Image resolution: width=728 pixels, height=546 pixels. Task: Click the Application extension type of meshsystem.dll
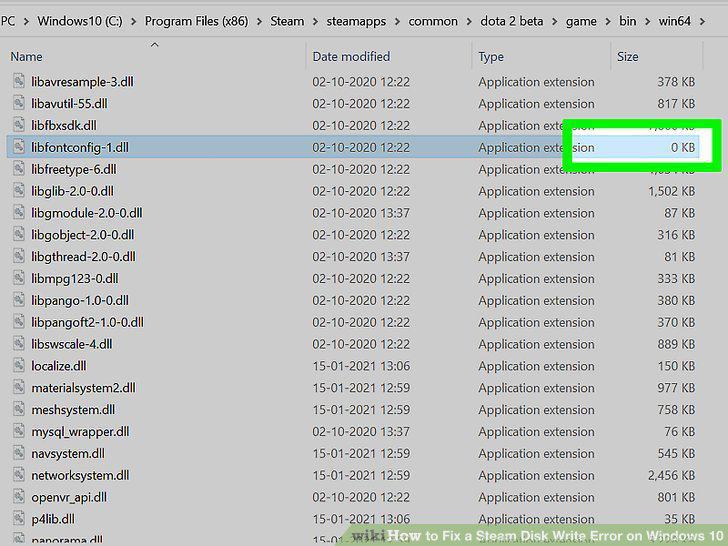(536, 410)
